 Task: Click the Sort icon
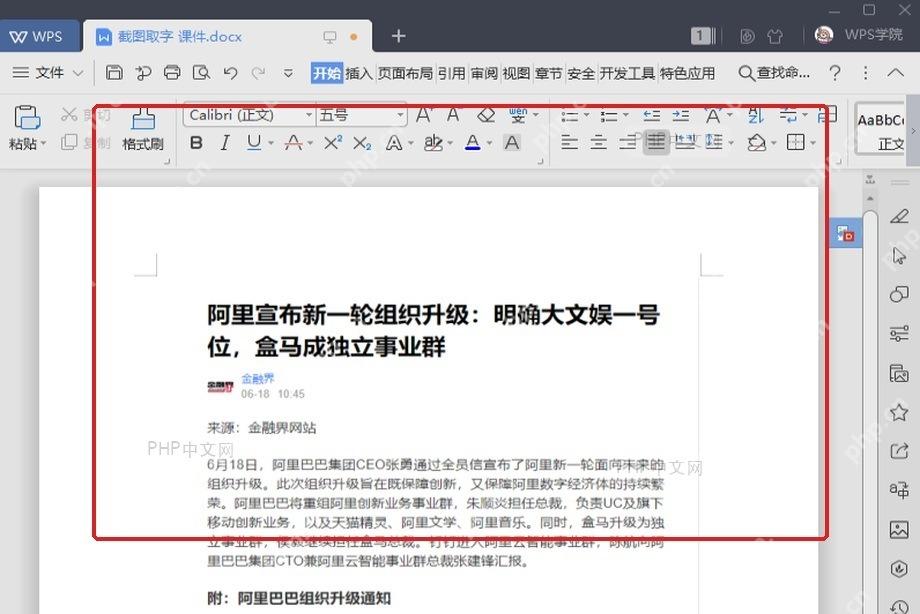coord(756,115)
